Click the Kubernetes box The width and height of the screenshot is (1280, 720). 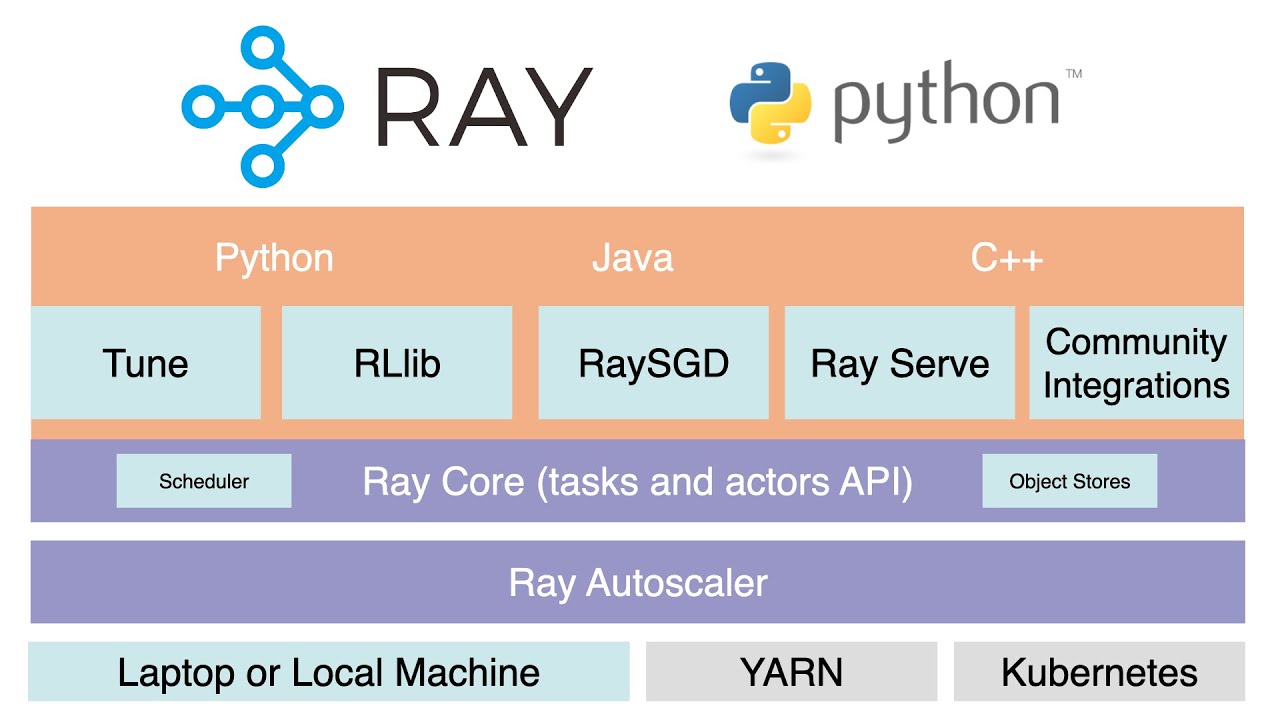point(1099,671)
